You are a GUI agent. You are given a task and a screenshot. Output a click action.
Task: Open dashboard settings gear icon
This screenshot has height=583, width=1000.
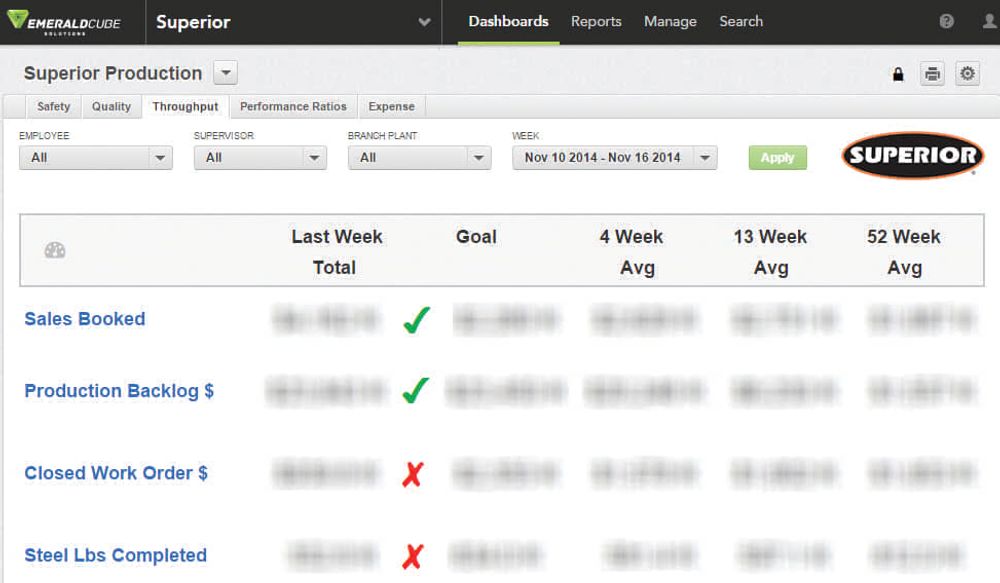967,74
